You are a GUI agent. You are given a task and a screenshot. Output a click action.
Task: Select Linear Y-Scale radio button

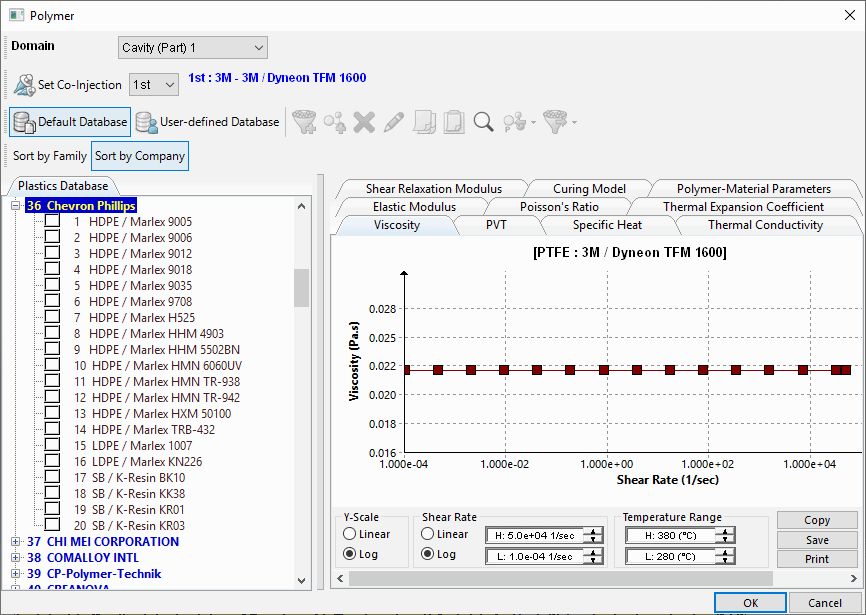pyautogui.click(x=349, y=534)
